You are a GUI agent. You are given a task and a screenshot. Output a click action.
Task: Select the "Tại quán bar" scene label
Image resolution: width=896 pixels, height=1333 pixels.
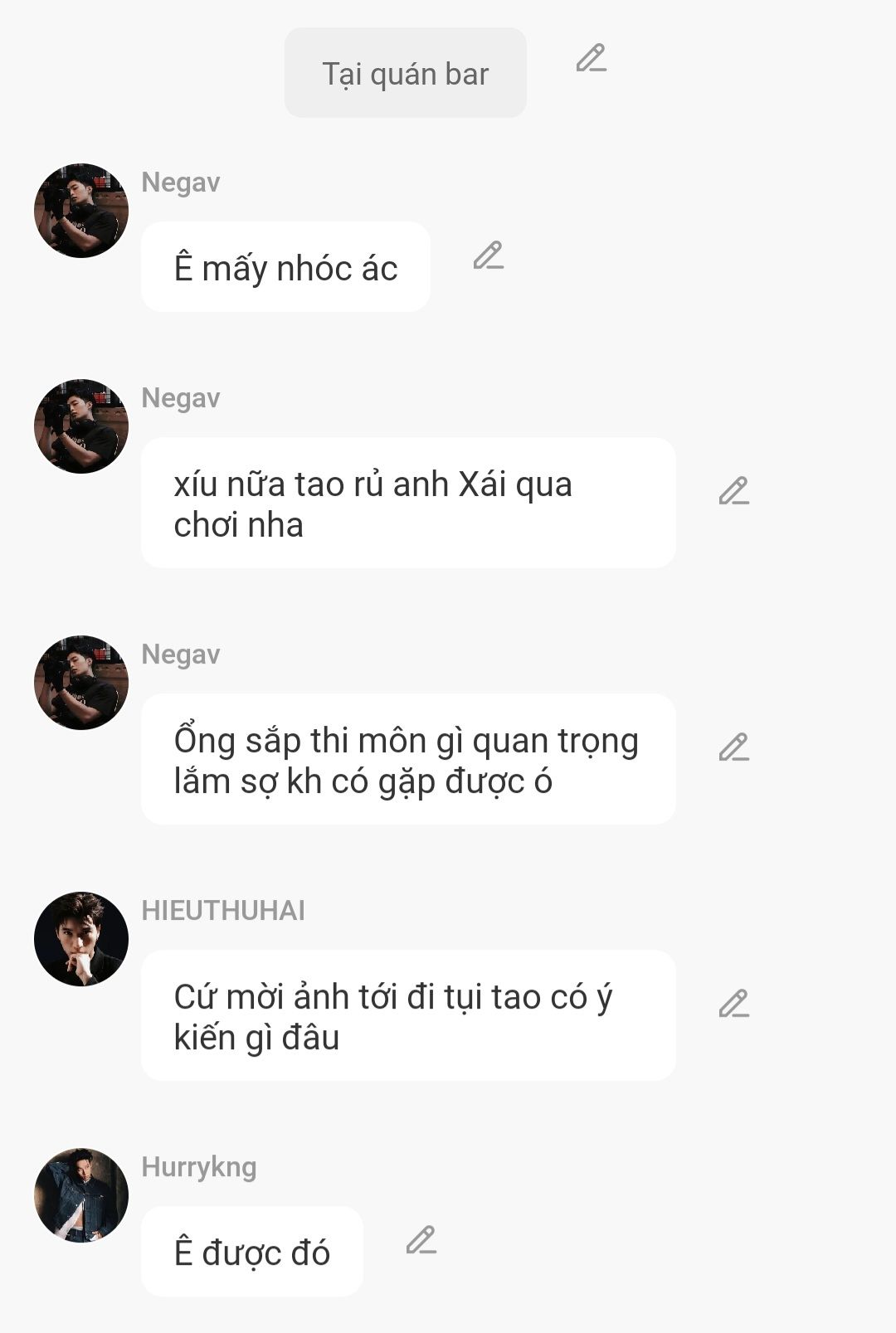pyautogui.click(x=405, y=73)
